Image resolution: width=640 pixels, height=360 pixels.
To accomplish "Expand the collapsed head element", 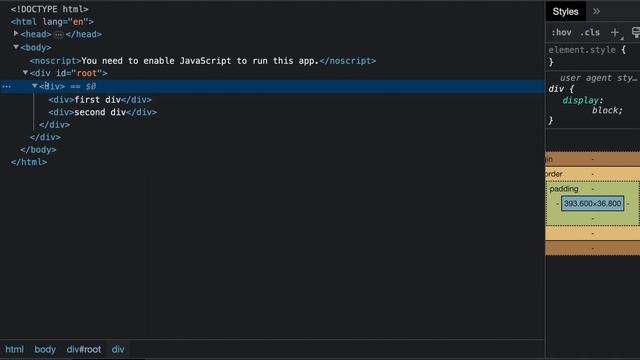I will coord(16,33).
